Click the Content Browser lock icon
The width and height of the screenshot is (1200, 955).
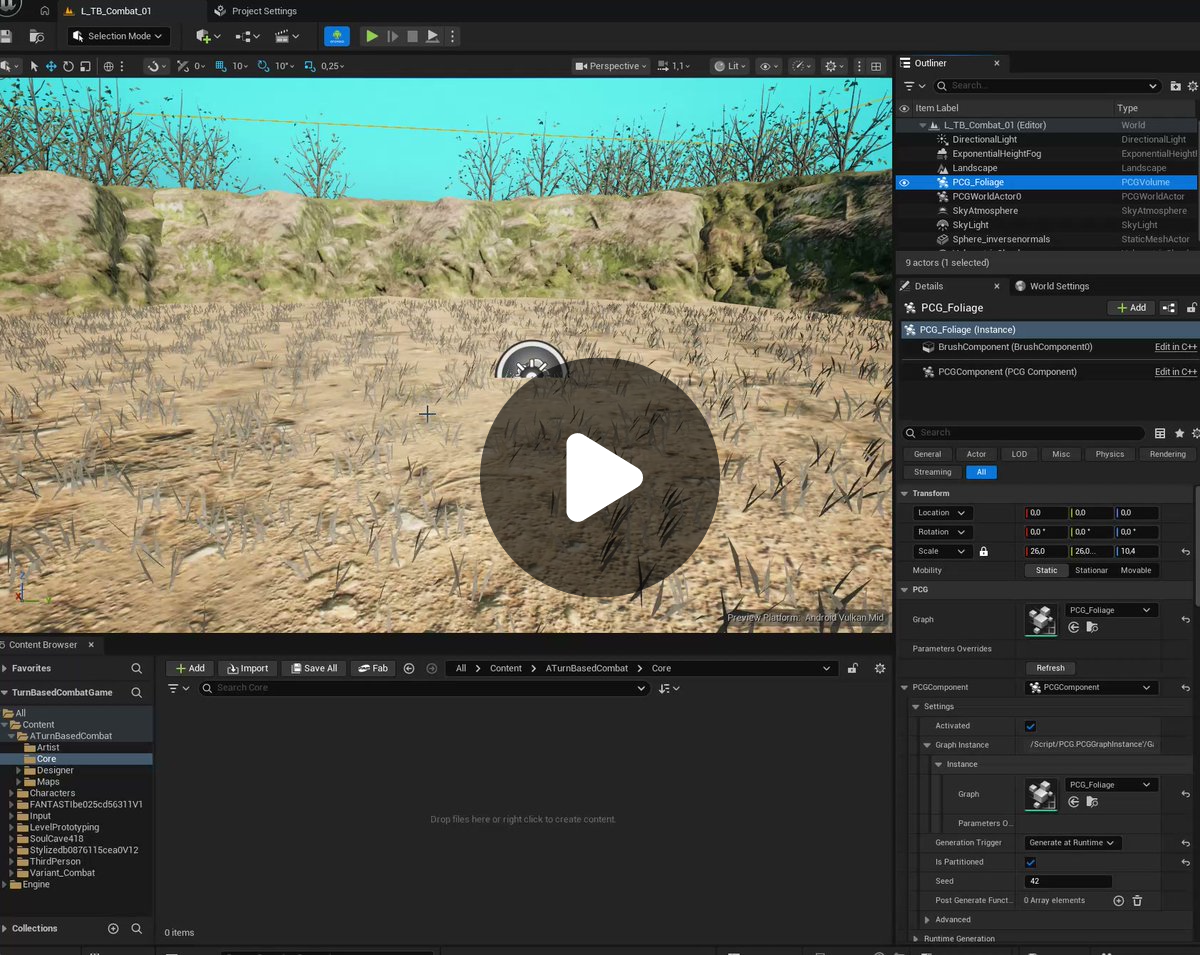(852, 668)
